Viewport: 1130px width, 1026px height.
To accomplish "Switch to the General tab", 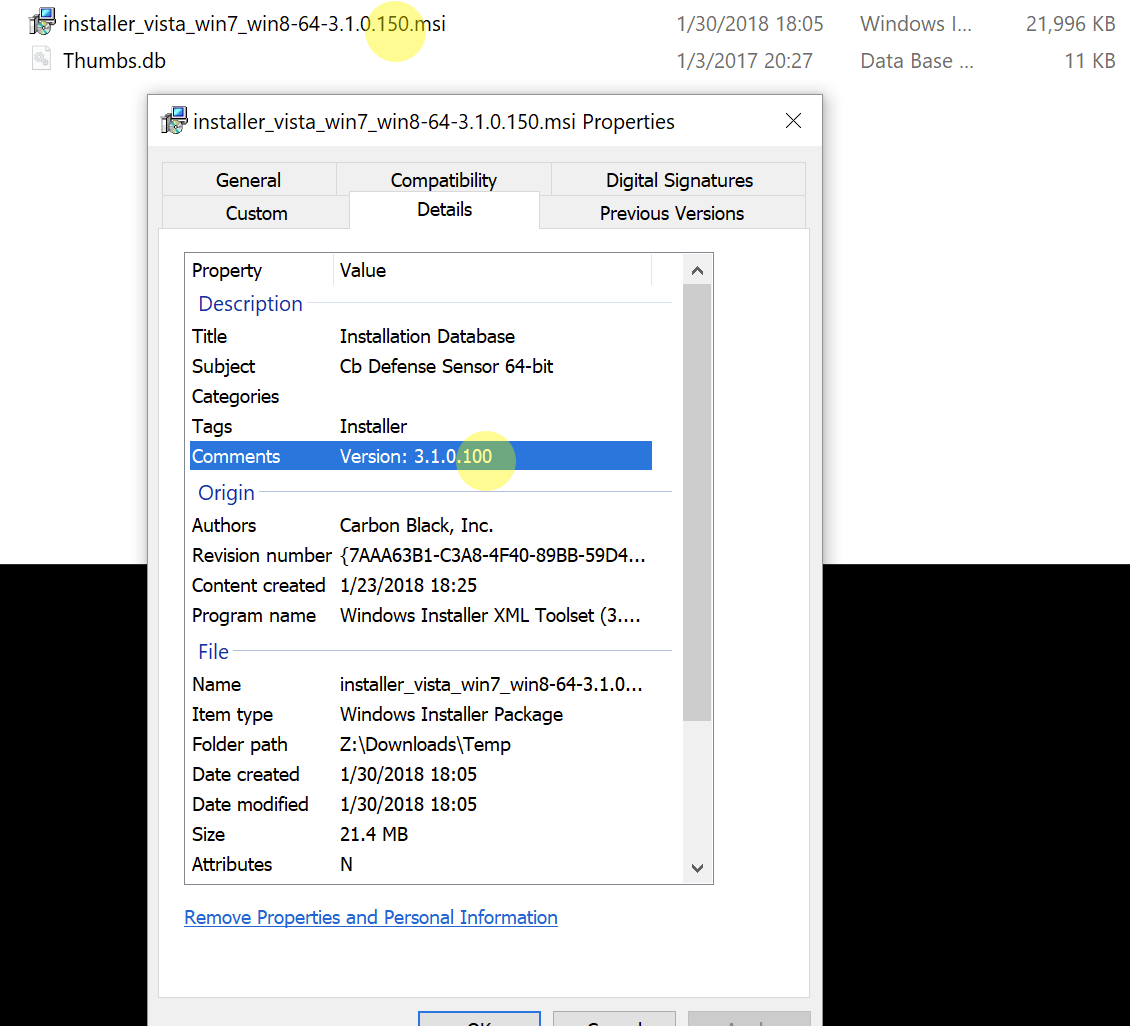I will 248,180.
